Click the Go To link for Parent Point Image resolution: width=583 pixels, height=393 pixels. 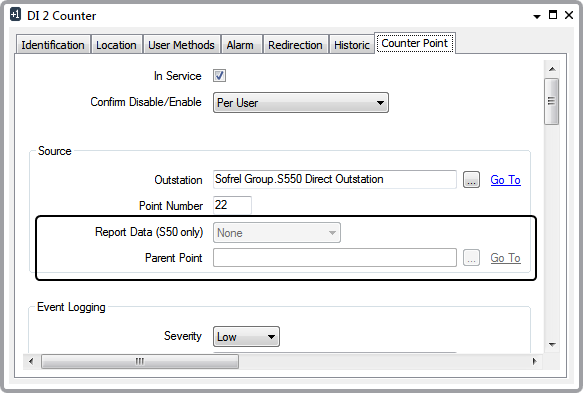(x=505, y=258)
